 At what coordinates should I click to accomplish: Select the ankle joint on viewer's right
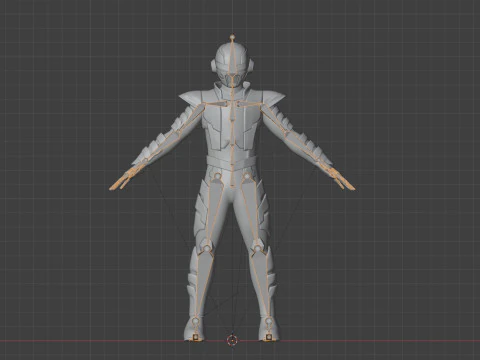point(269,321)
